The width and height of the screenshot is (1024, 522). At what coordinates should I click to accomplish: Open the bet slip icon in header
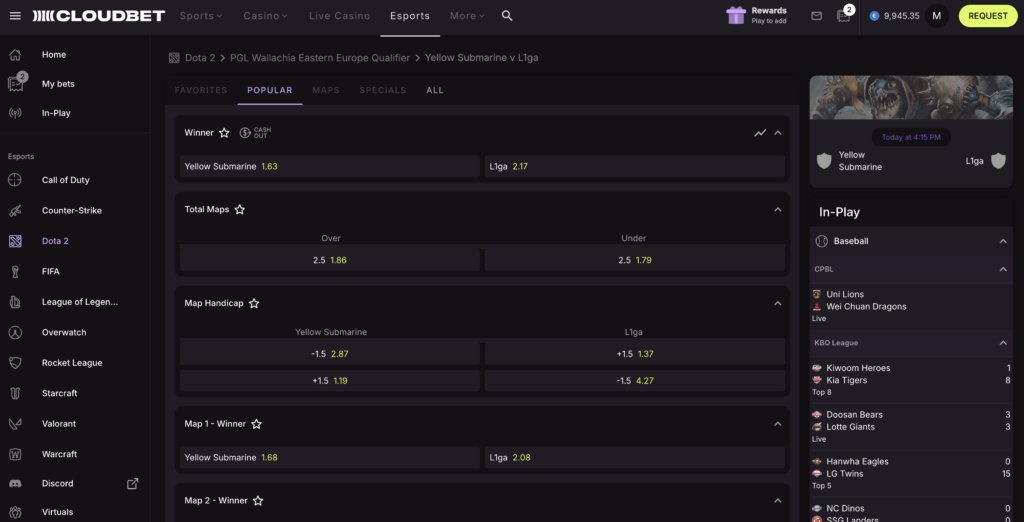click(x=844, y=16)
